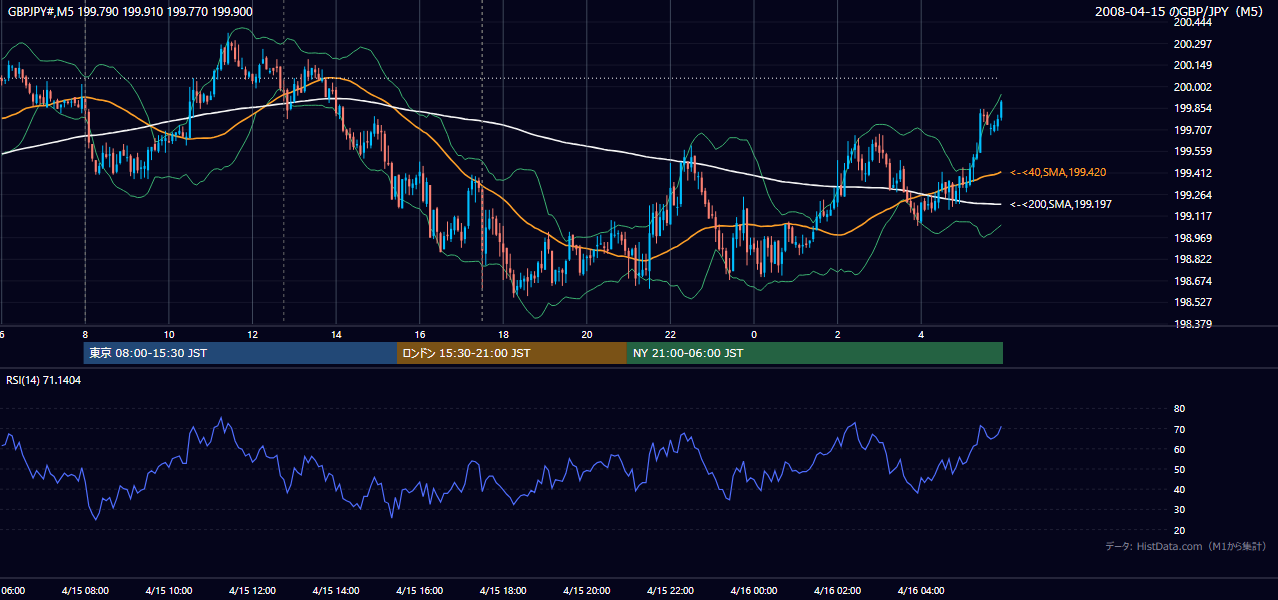The image size is (1278, 600).
Task: Click RSI scale value 80
Action: pos(1179,409)
